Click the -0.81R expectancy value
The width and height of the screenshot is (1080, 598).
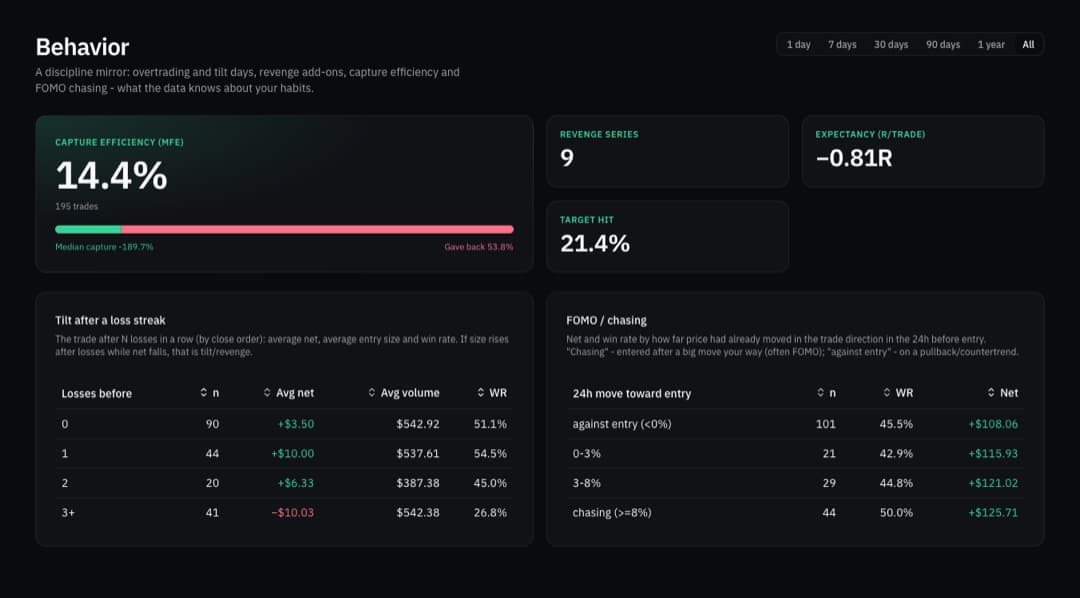(x=854, y=158)
